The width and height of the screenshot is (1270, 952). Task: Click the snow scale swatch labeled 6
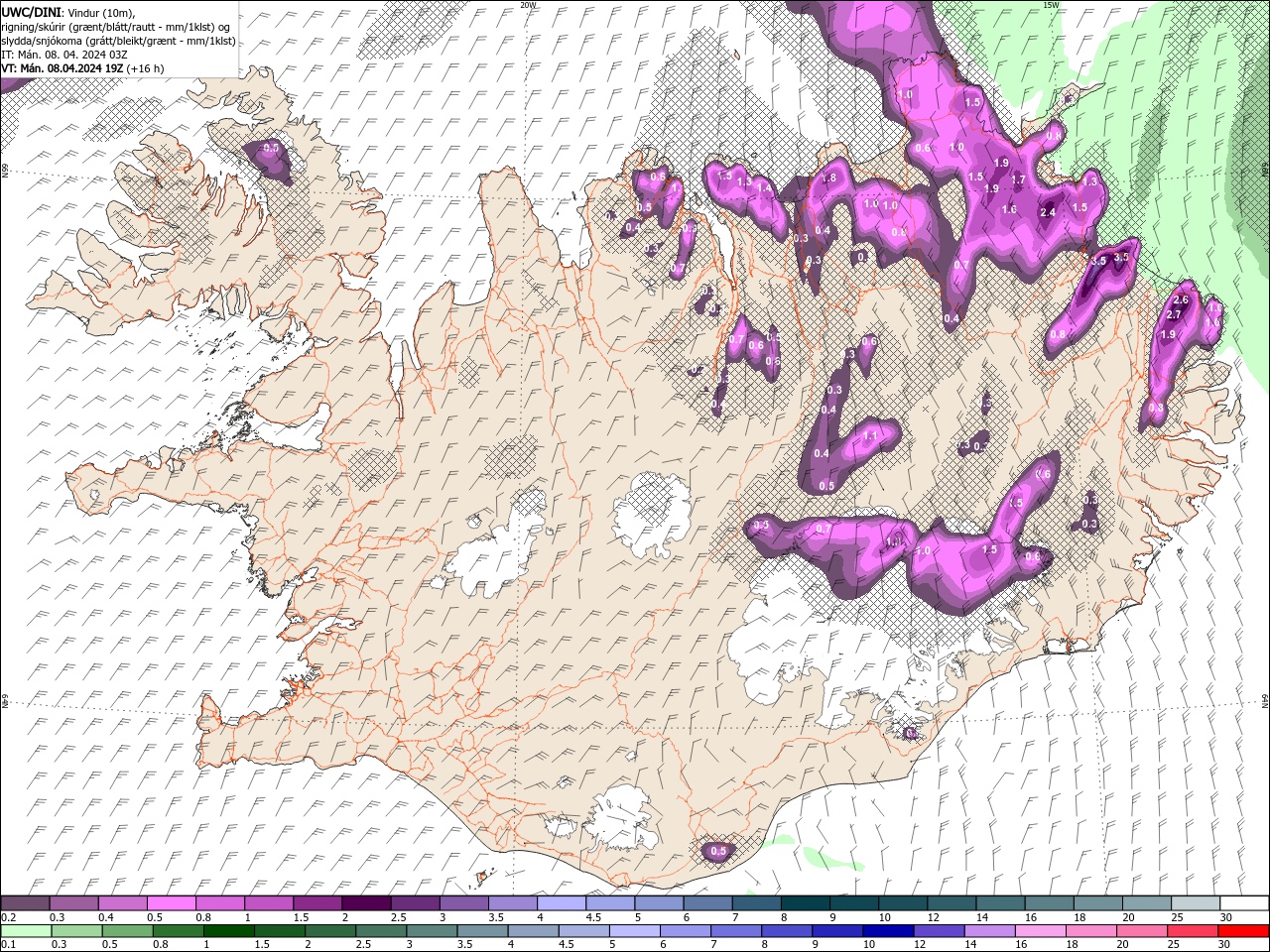click(707, 903)
